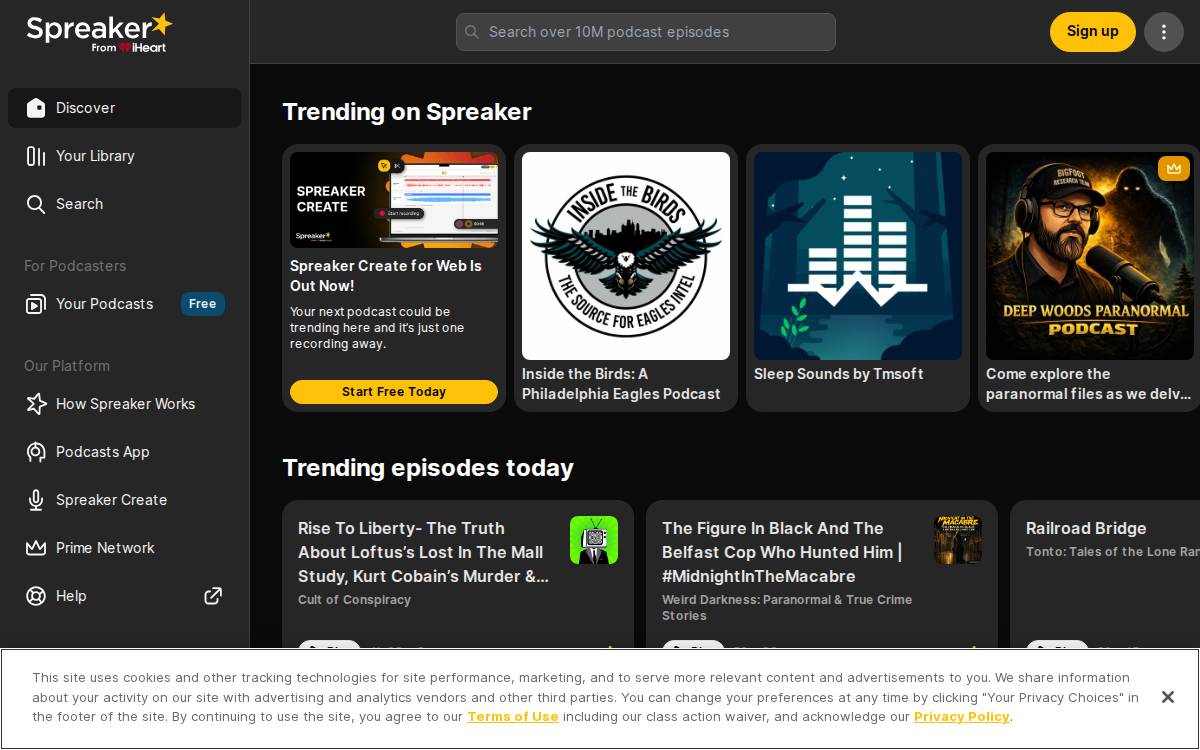The height and width of the screenshot is (750, 1200).
Task: Click the Free badge next to Your Podcasts
Action: tap(203, 304)
